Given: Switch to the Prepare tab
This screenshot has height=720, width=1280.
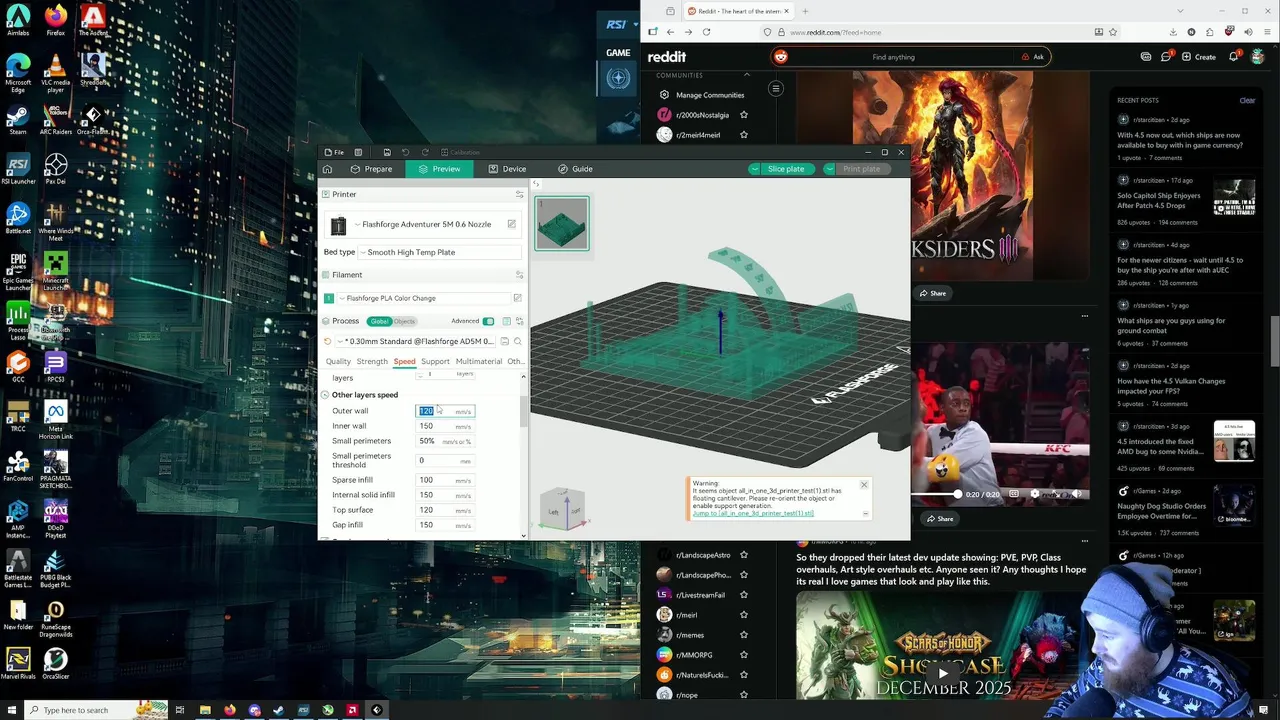Looking at the screenshot, I should (371, 169).
